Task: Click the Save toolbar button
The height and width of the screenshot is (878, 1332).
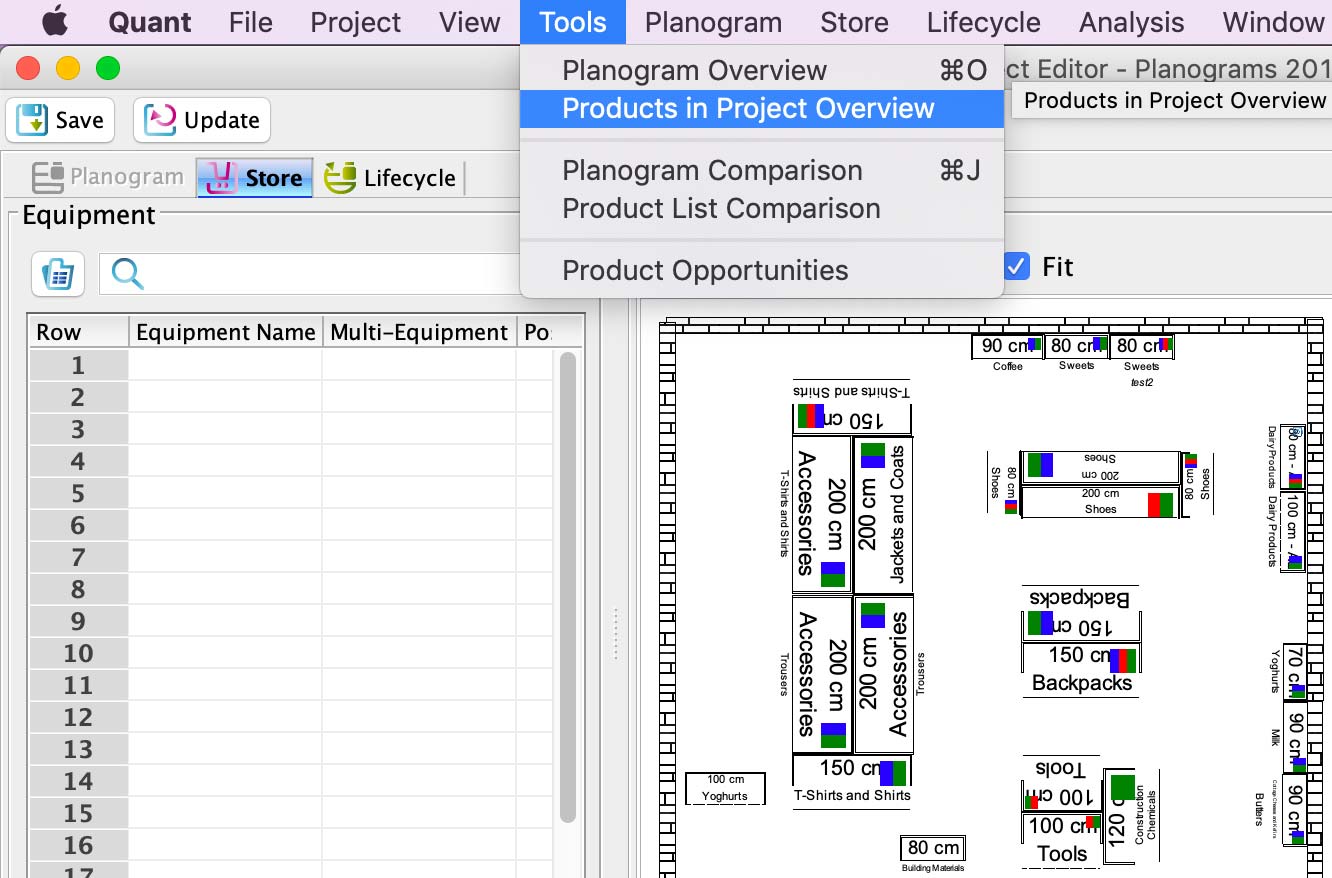Action: click(x=60, y=120)
